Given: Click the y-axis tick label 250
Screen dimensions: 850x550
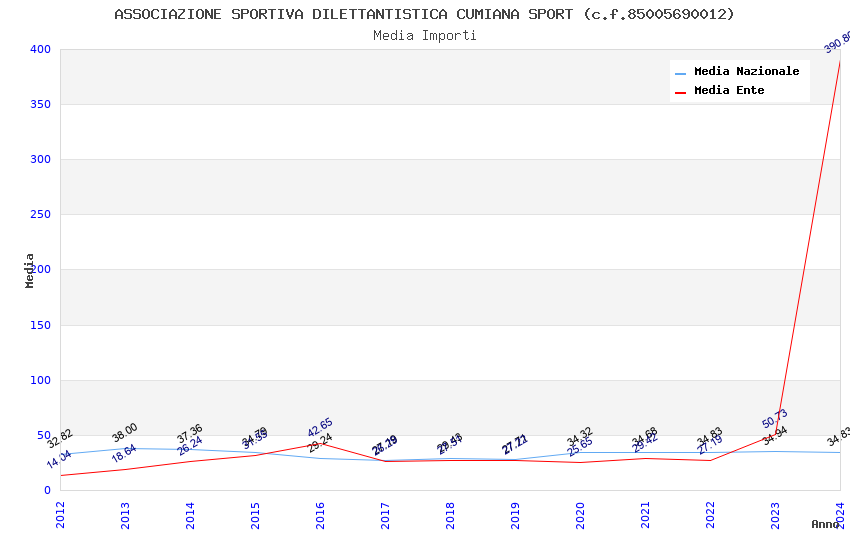Looking at the screenshot, I should point(40,215).
